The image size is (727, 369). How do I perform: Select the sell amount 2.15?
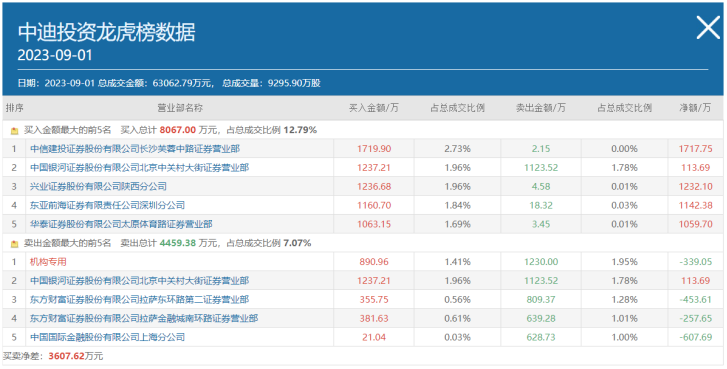[x=541, y=149]
